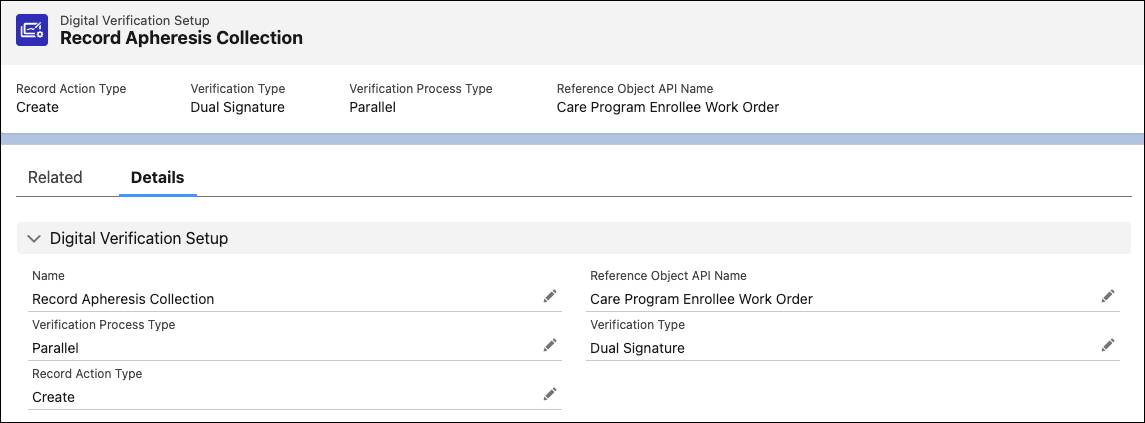Switch to the Related tab
The height and width of the screenshot is (423, 1145).
click(x=55, y=177)
